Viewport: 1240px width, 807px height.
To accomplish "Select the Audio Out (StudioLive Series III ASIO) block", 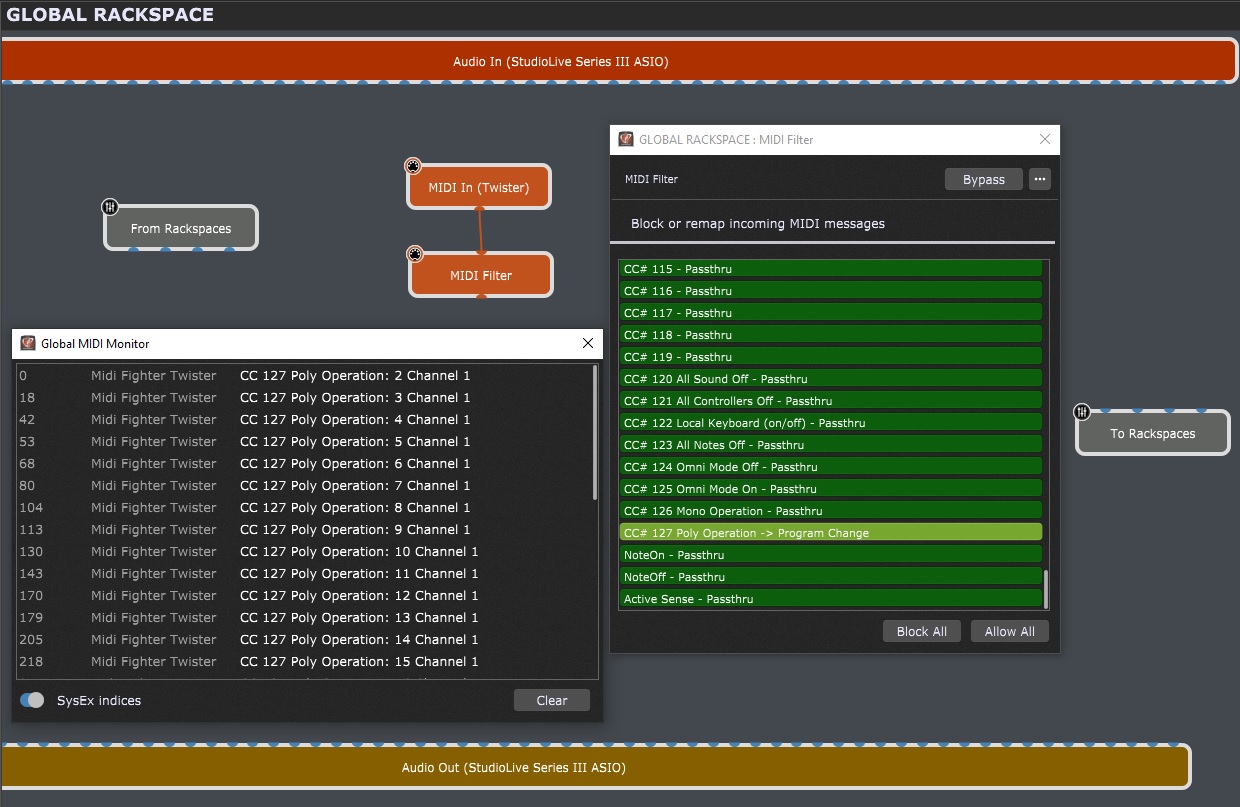I will coord(595,768).
